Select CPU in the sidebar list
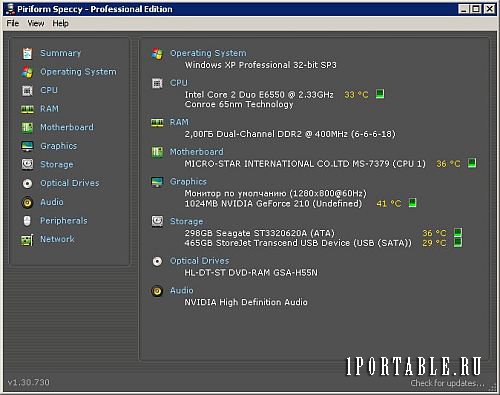The width and height of the screenshot is (500, 395). [49, 90]
